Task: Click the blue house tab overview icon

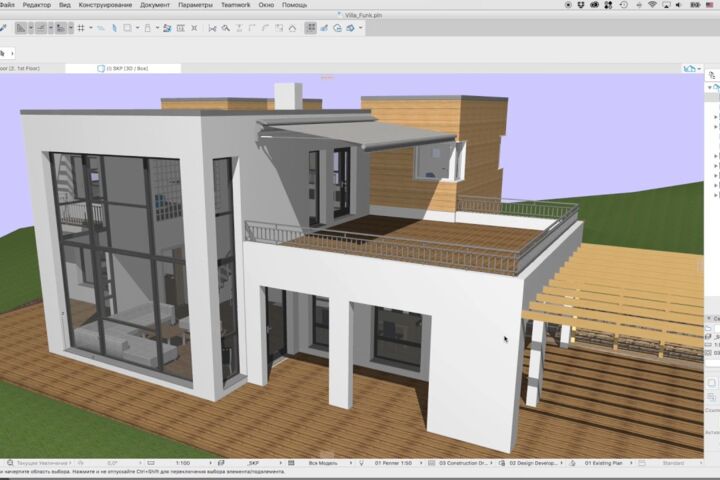Action: 689,68
